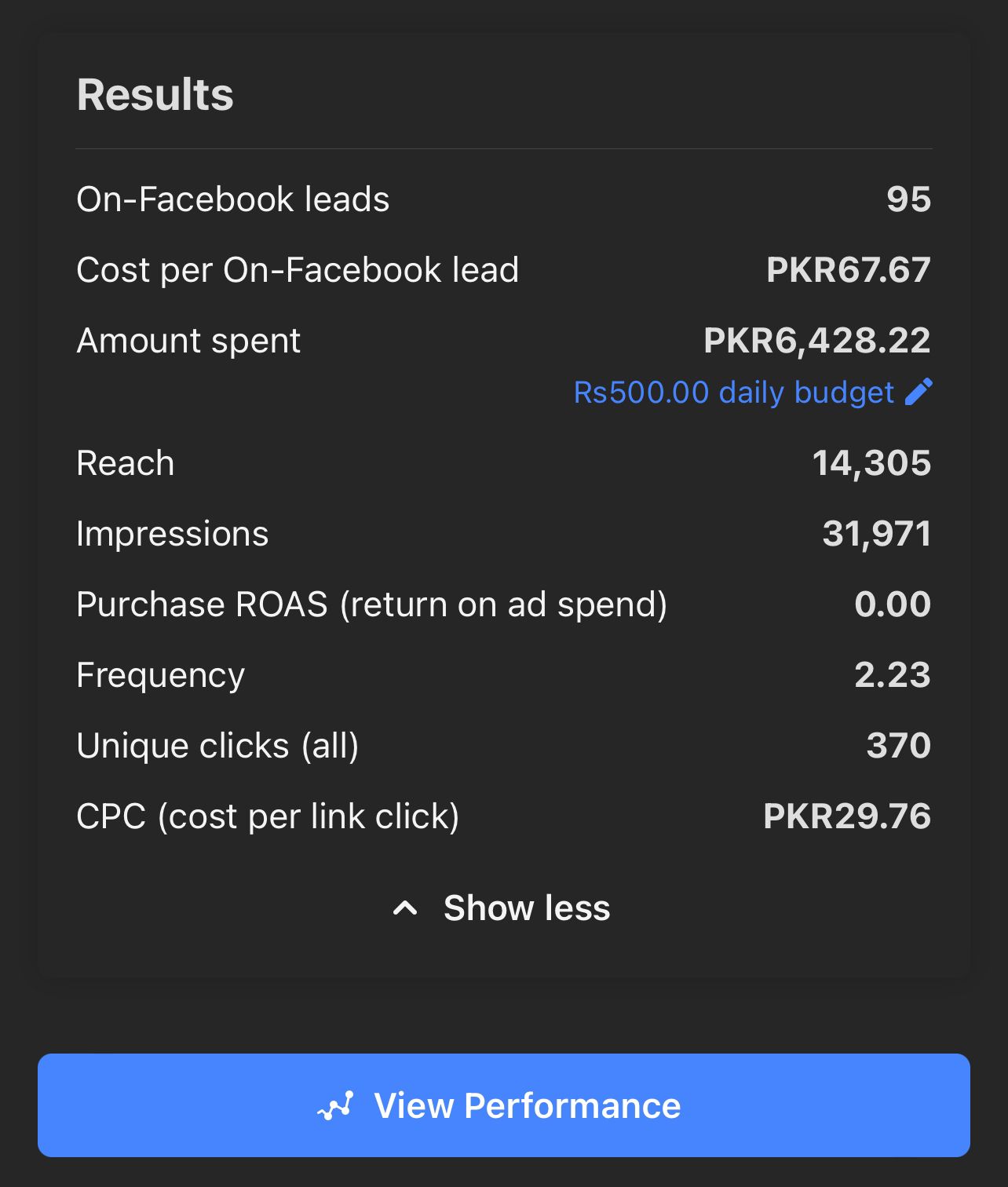Click the leads count value 95
The height and width of the screenshot is (1187, 1008).
coord(908,199)
